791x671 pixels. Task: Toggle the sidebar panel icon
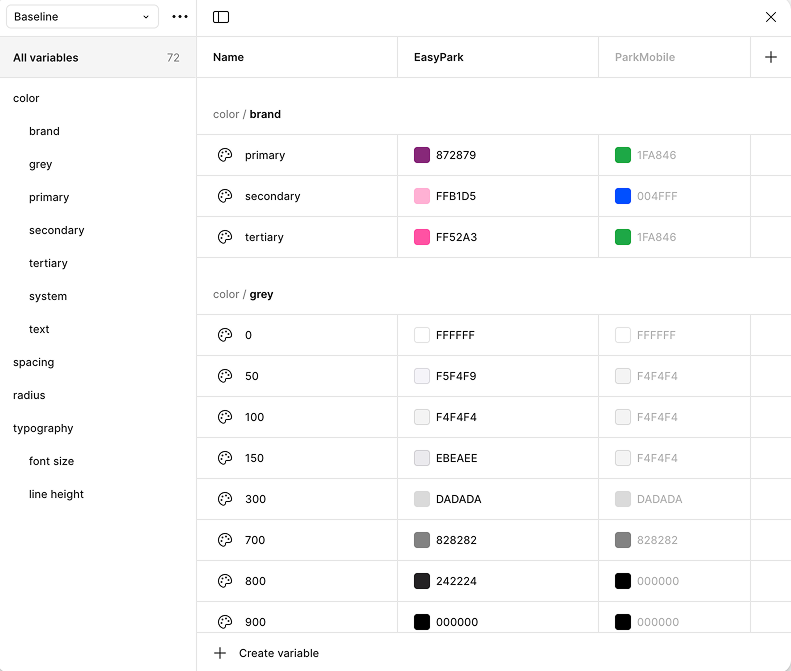point(221,17)
